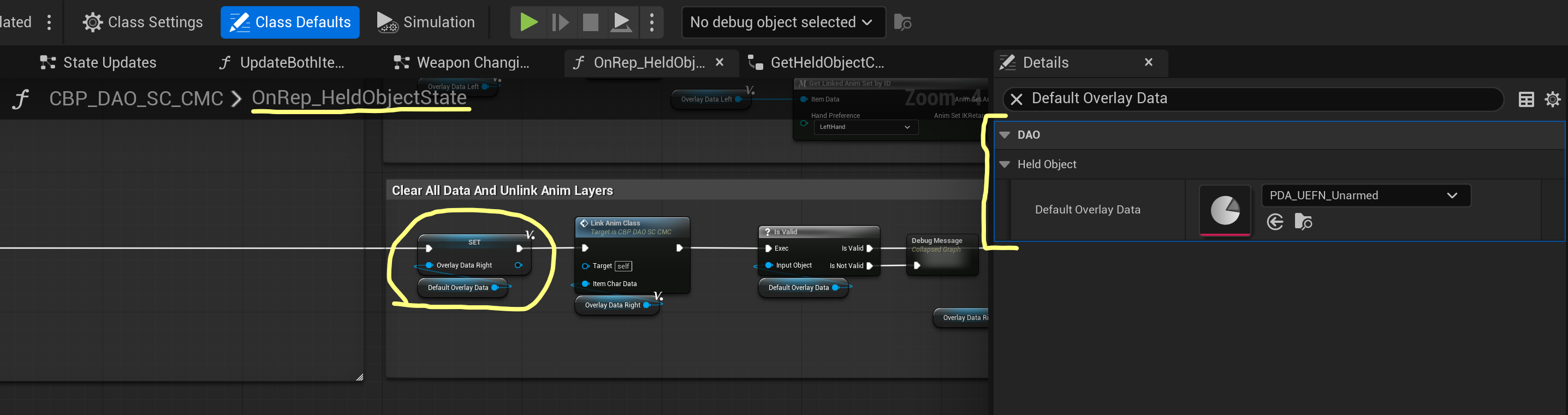Collapse the Held Object section

pyautogui.click(x=1005, y=164)
